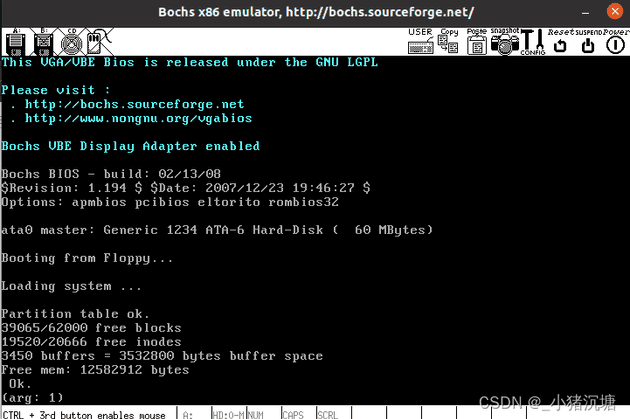This screenshot has width=630, height=419.
Task: Click the http://bochs.sourceforge.net text line
Action: [134, 104]
